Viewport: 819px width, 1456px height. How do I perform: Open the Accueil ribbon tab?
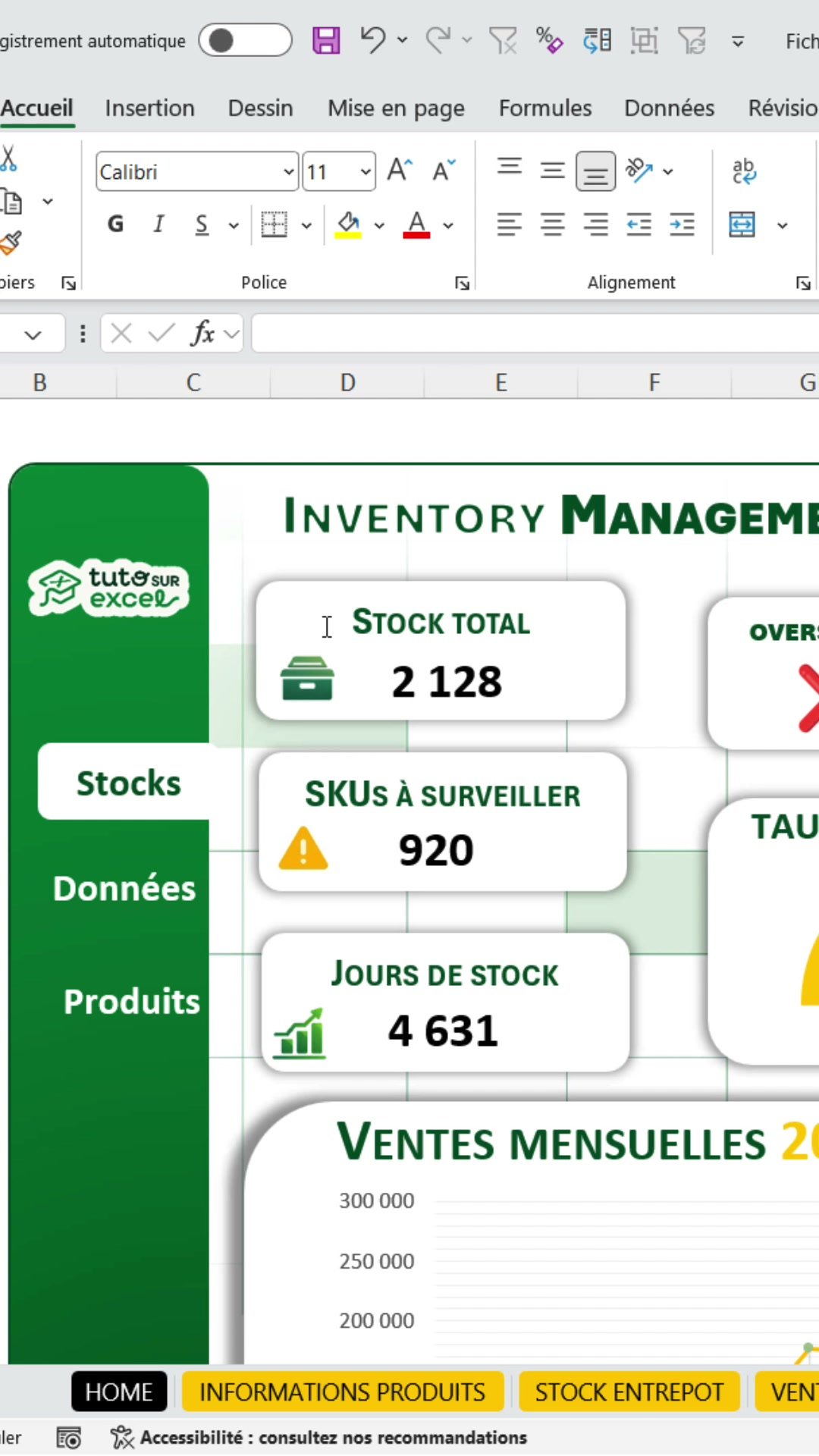coord(36,108)
